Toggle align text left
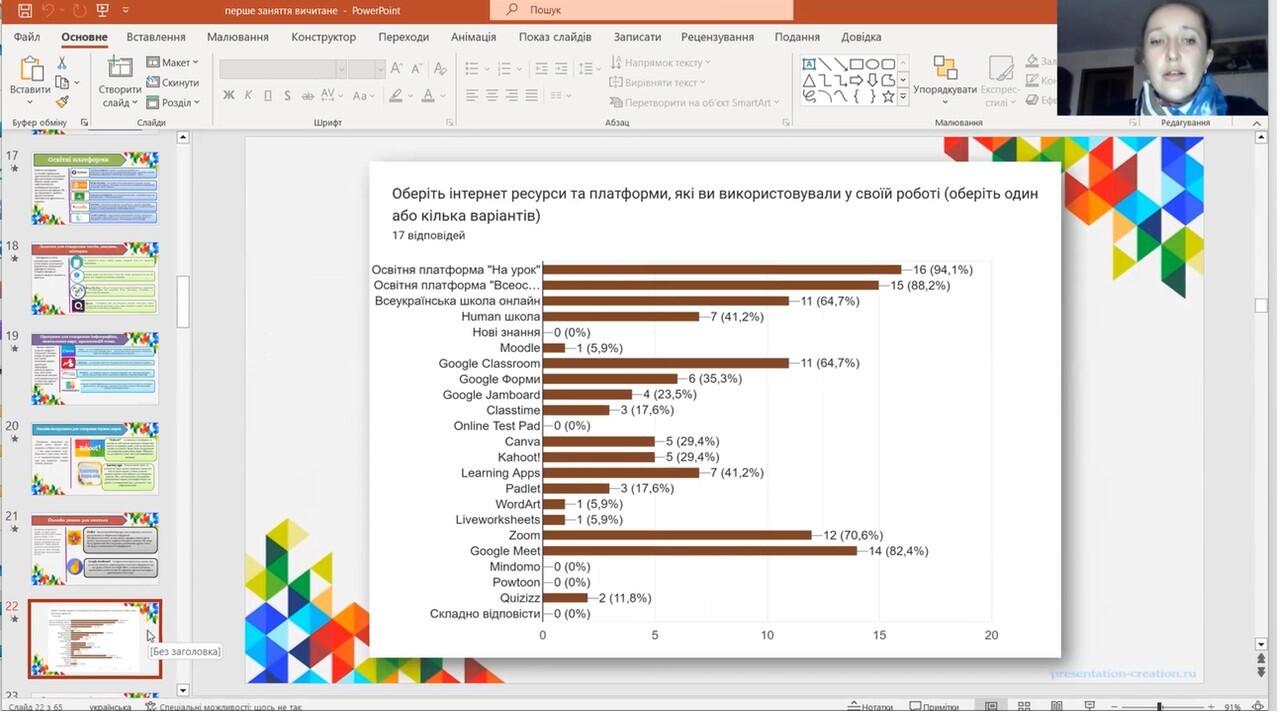The width and height of the screenshot is (1280, 720). (470, 96)
